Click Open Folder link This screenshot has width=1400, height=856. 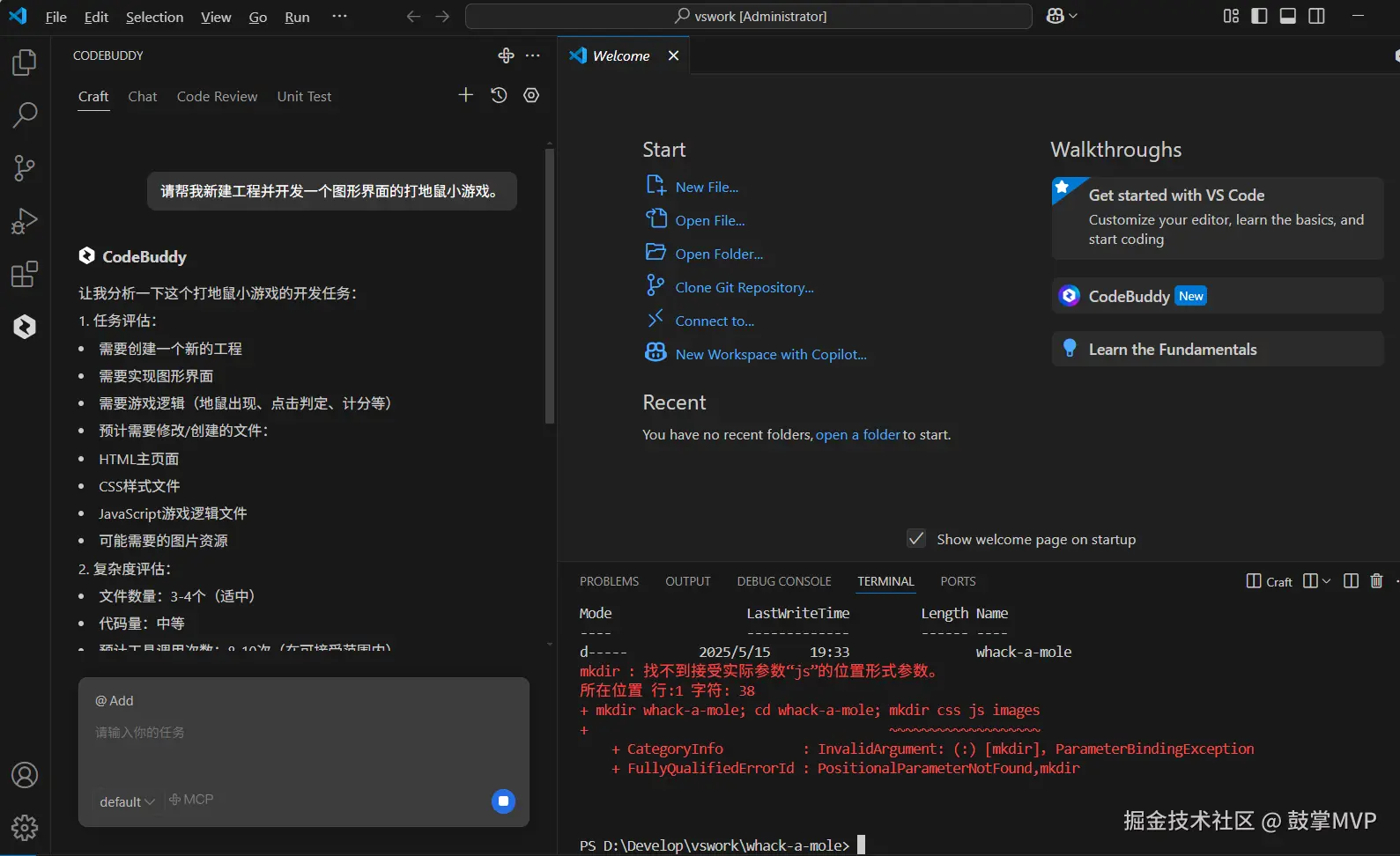pos(719,254)
